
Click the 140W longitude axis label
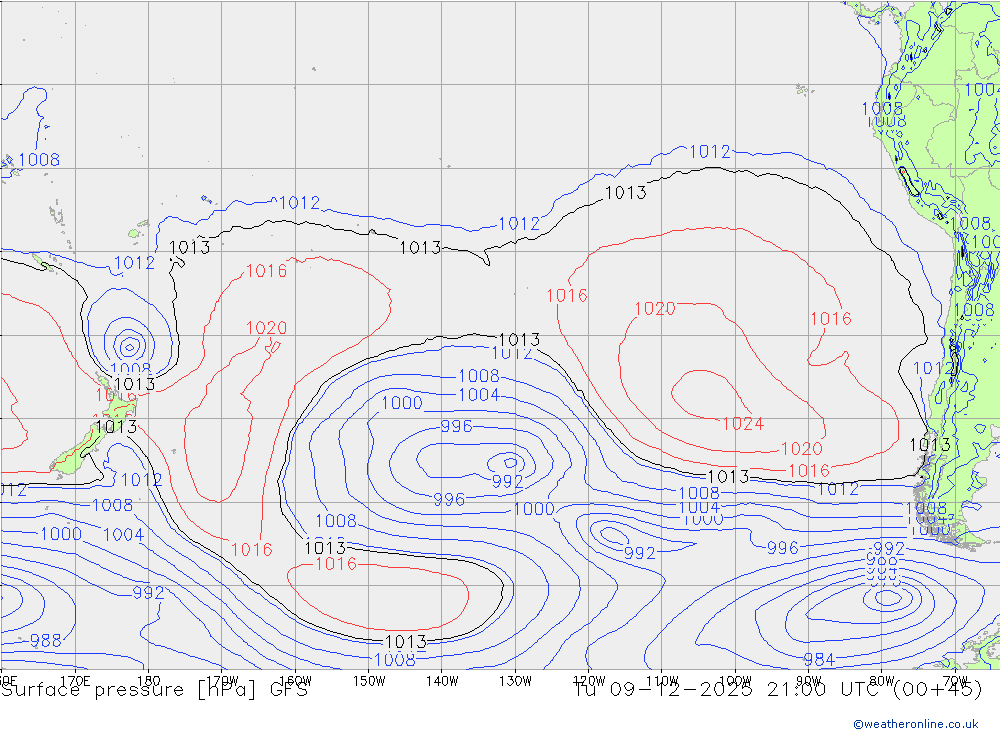pyautogui.click(x=441, y=681)
